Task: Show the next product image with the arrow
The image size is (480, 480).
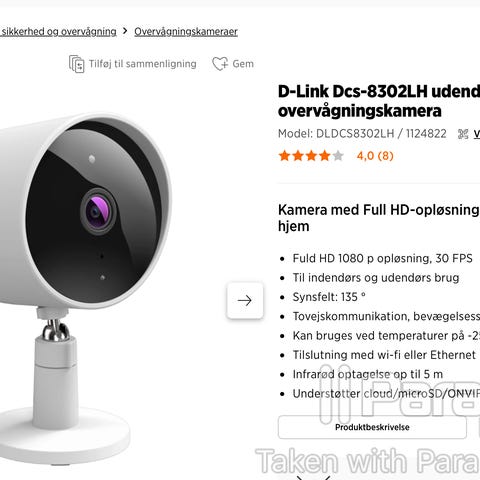Action: 245,300
